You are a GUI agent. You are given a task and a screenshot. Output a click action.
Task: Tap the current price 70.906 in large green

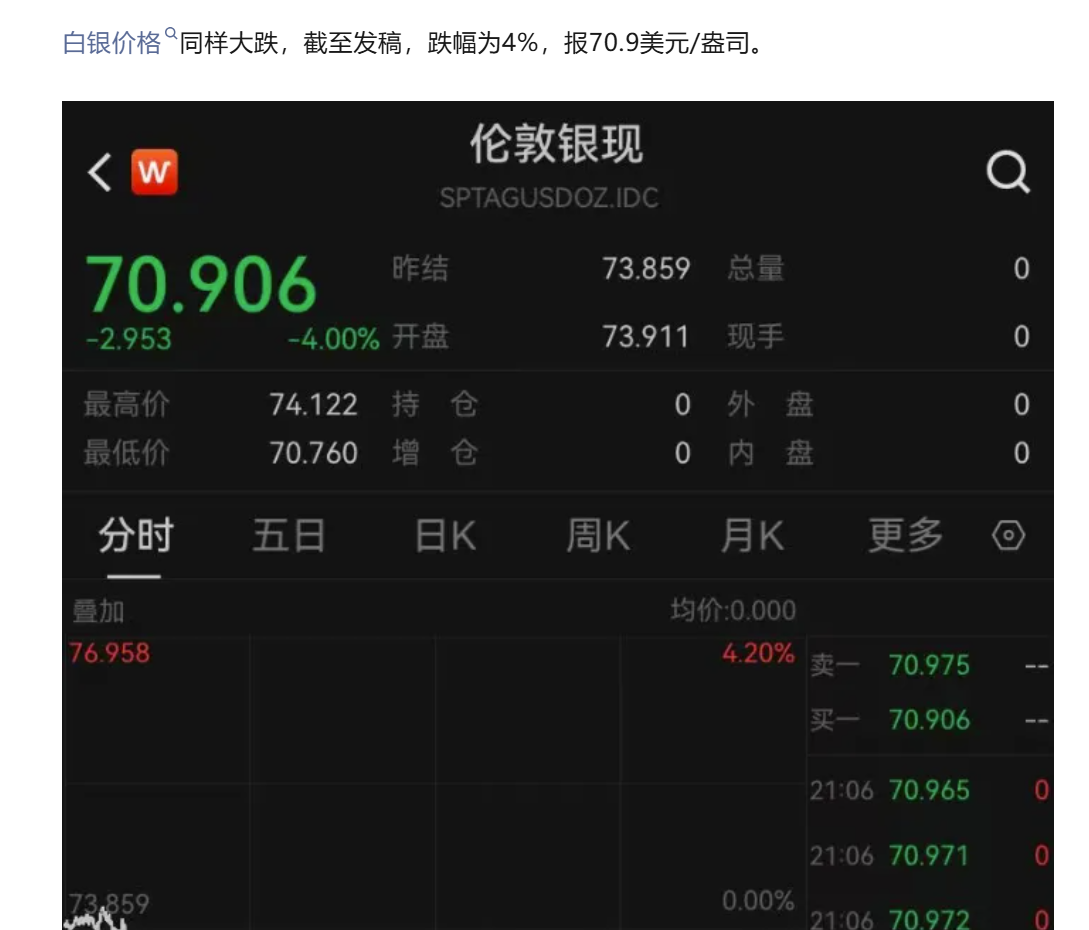pos(201,284)
